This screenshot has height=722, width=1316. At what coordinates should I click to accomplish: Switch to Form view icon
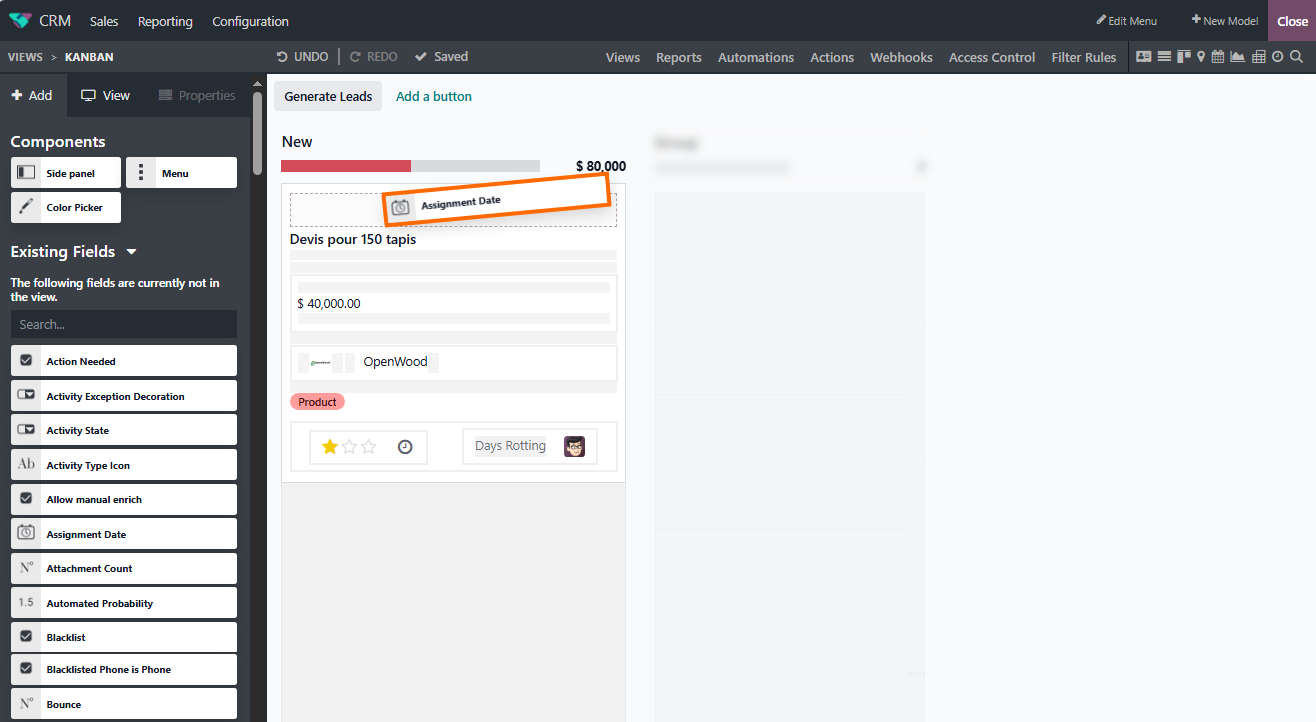pyautogui.click(x=1144, y=57)
